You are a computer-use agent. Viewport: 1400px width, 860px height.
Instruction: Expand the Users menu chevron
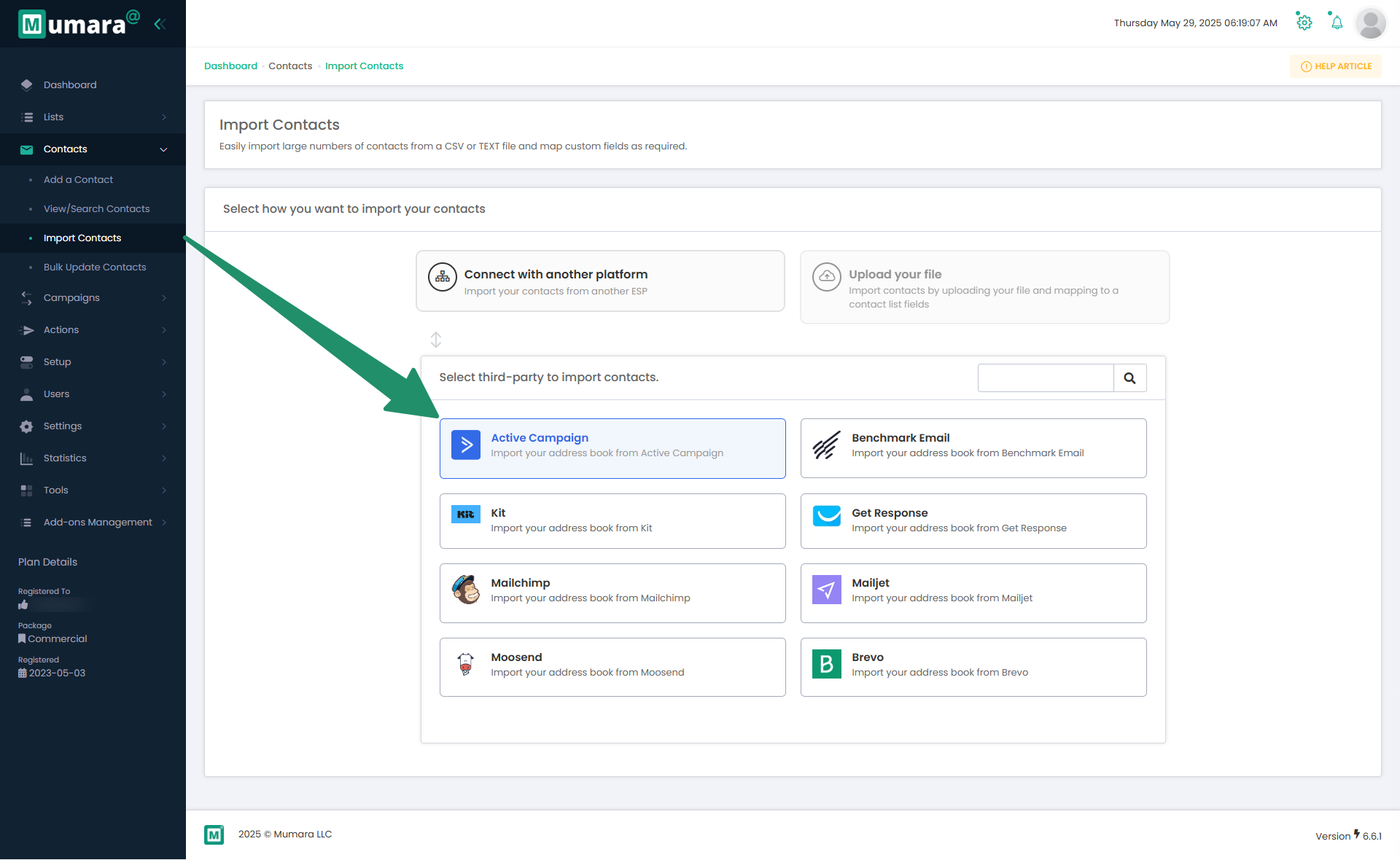tap(164, 394)
